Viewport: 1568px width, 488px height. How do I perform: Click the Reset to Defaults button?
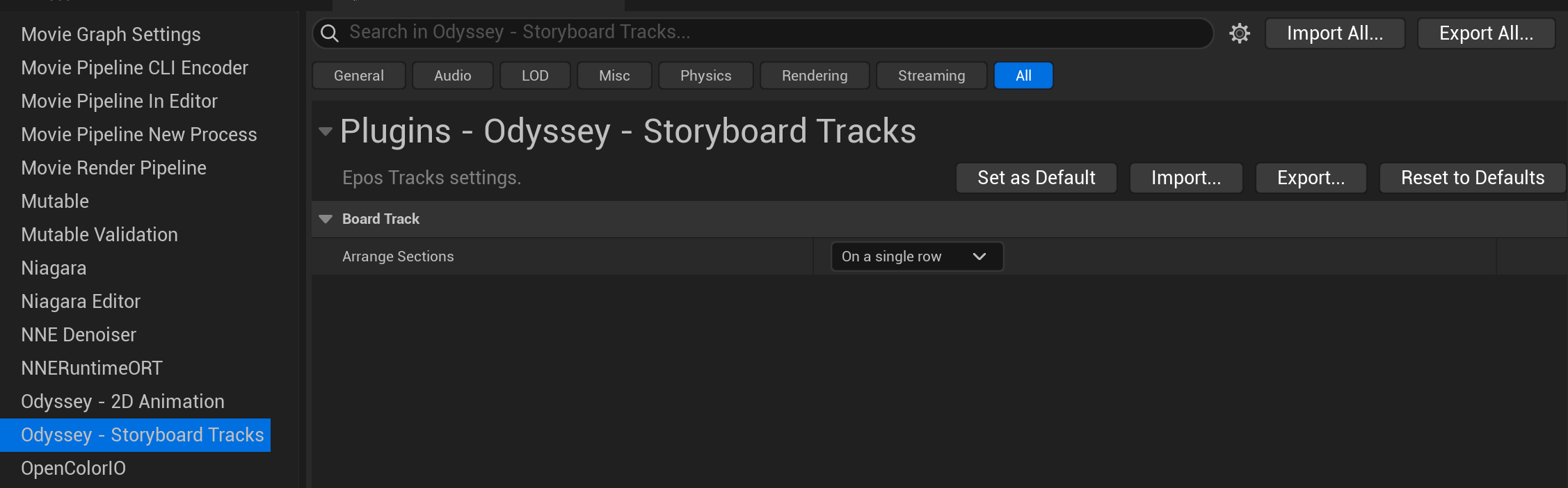(x=1473, y=178)
